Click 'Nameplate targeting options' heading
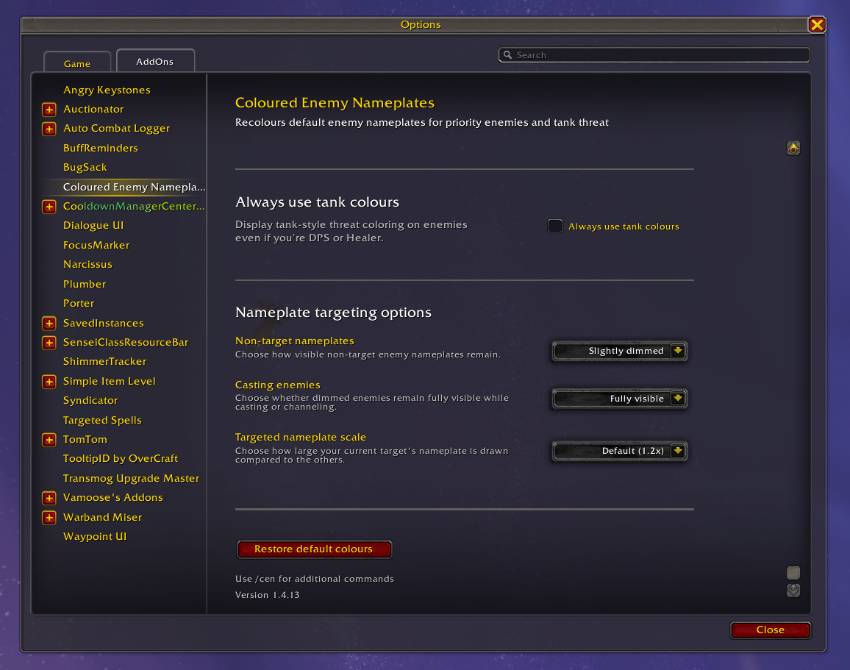The height and width of the screenshot is (670, 850). point(333,313)
